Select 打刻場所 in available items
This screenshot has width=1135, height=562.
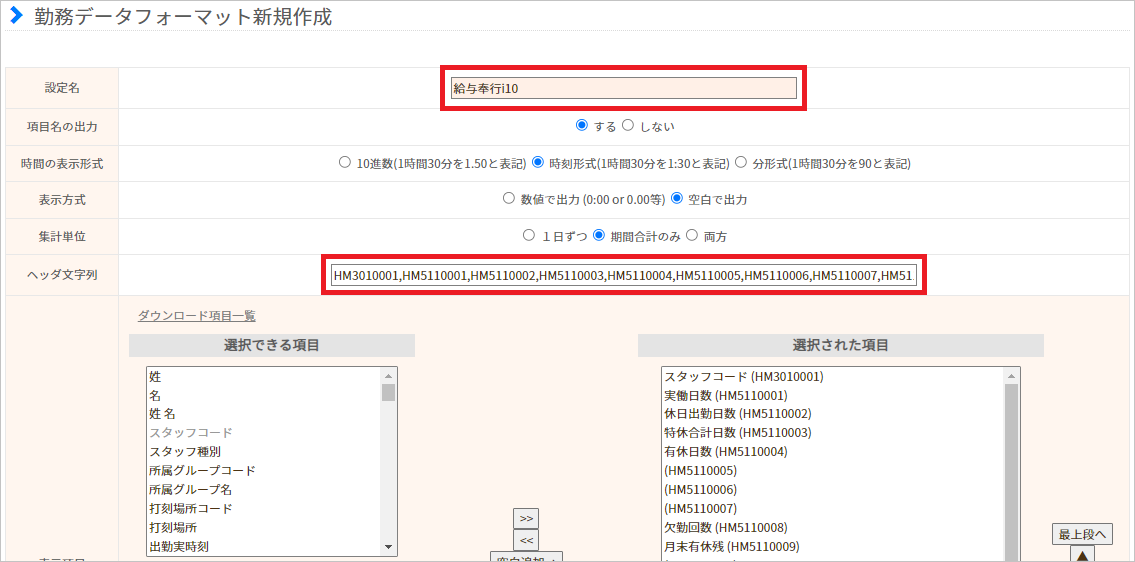(264, 527)
